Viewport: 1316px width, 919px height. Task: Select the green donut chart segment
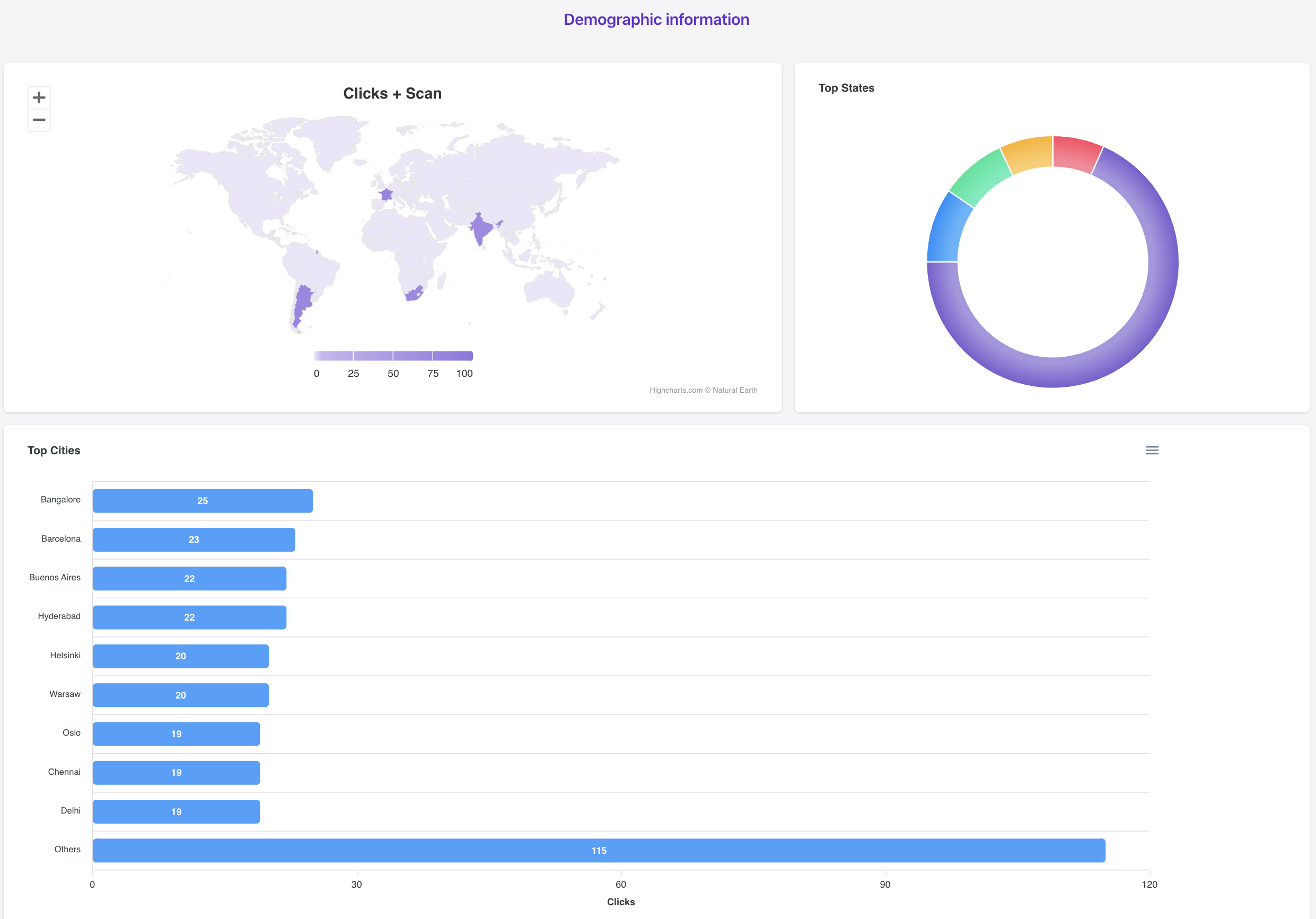[x=981, y=175]
